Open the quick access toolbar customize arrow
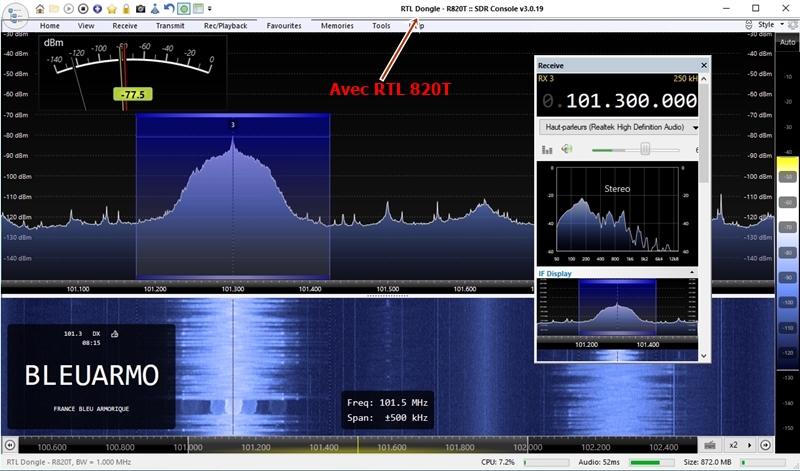Viewport: 800px width, 471px height. 209,9
